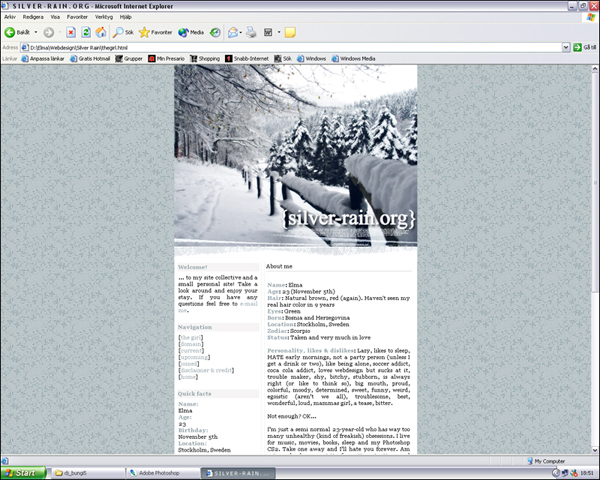Open the Grupper links bar item

[x=129, y=59]
